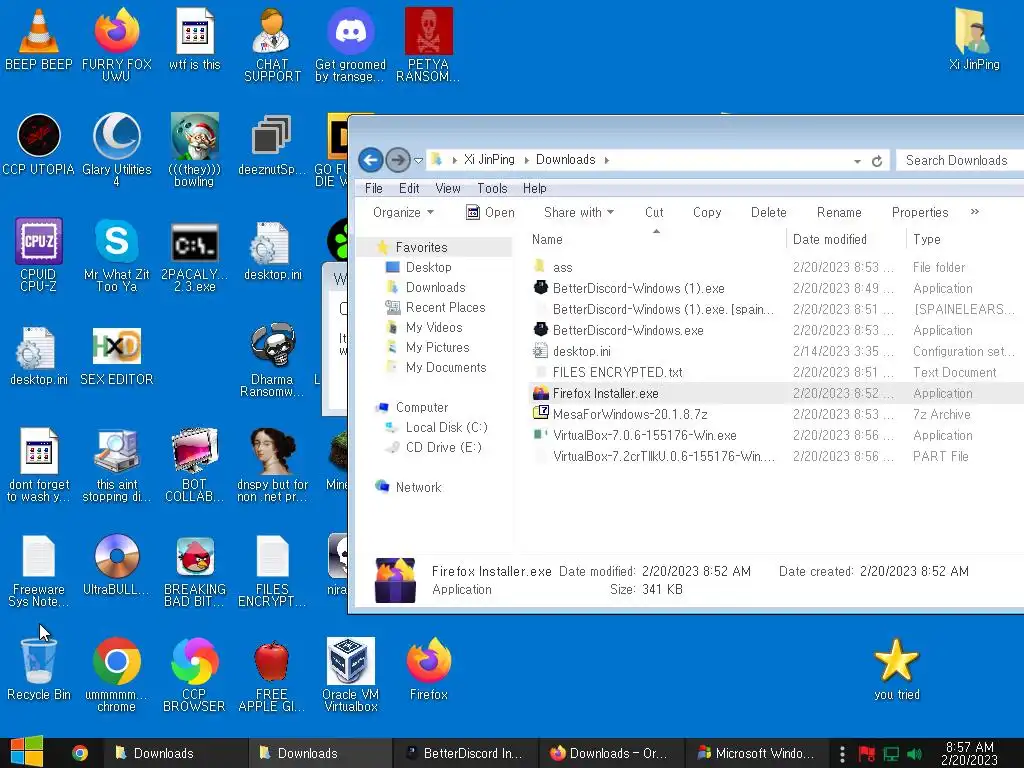Show hidden tray icons overflow
1024x768 pixels.
point(842,754)
